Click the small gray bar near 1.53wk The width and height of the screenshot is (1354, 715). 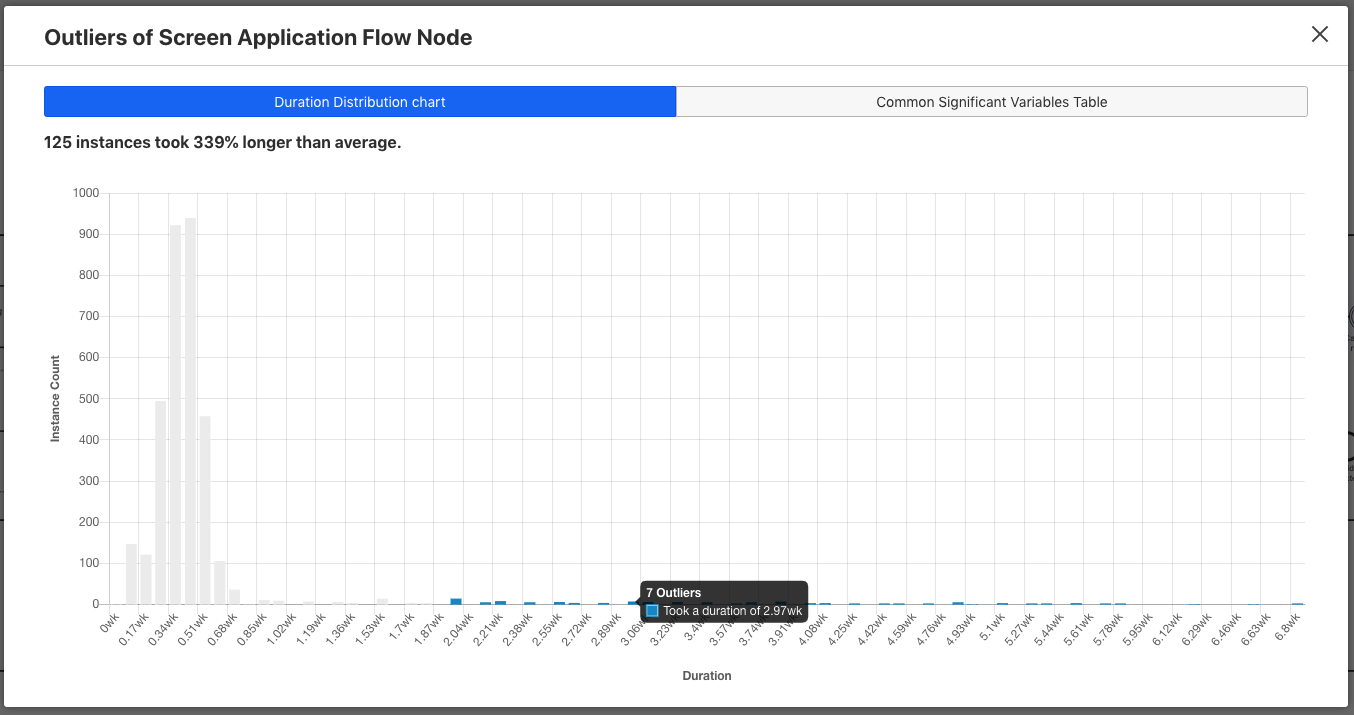pos(382,601)
